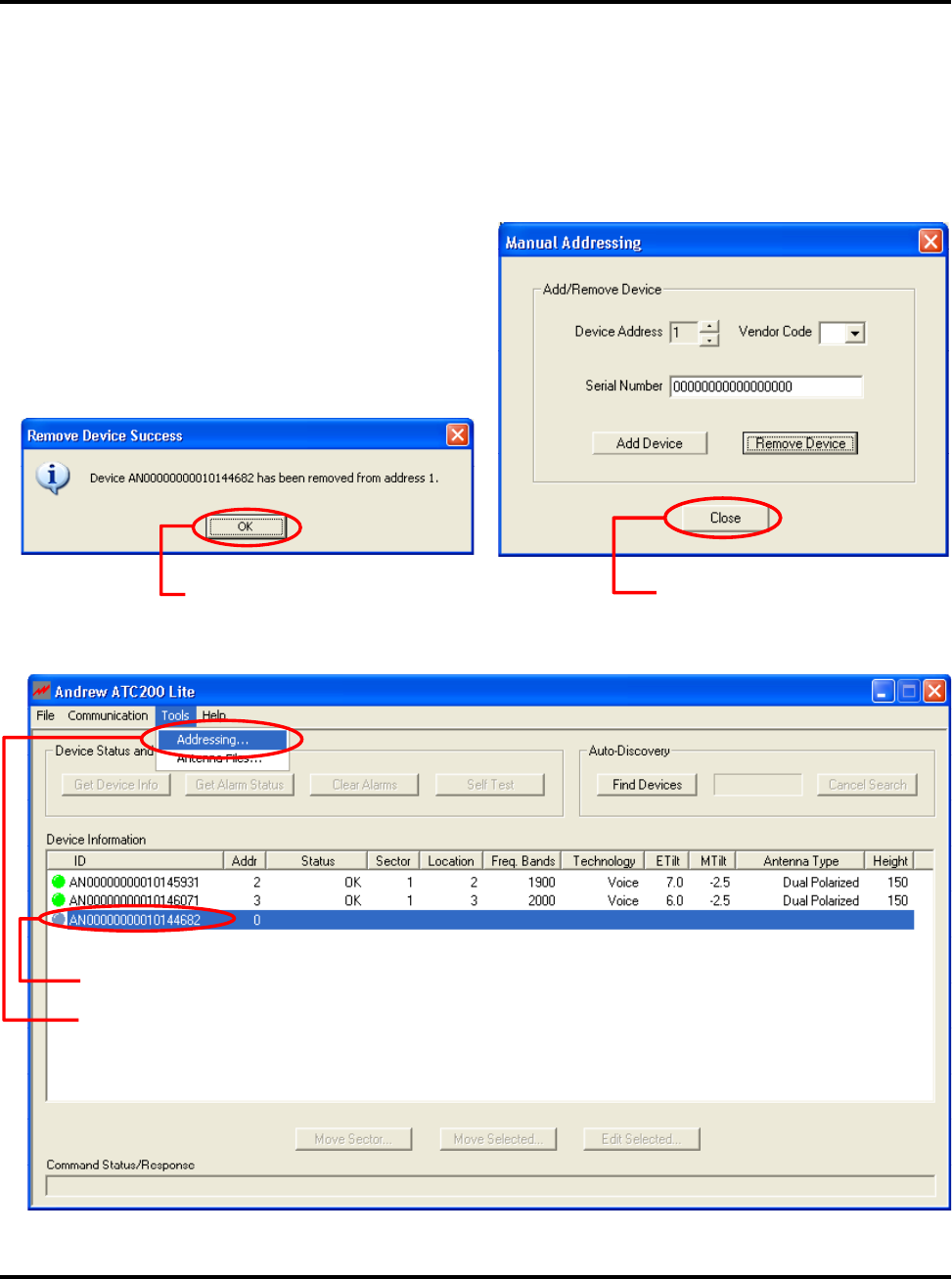
Task: Sort by the Addr column header
Action: click(246, 861)
